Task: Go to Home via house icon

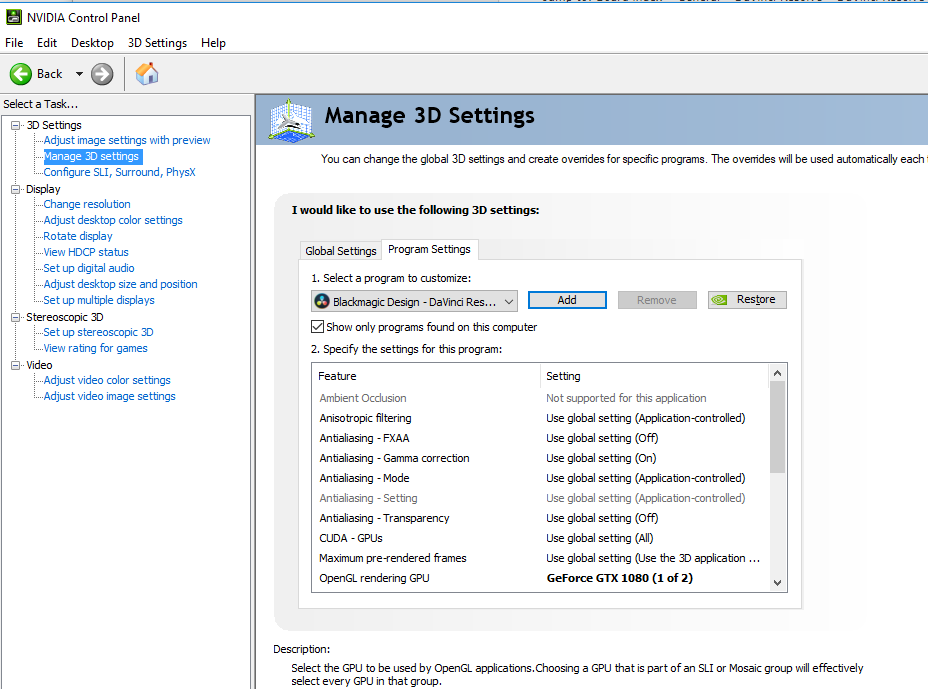Action: coord(147,74)
